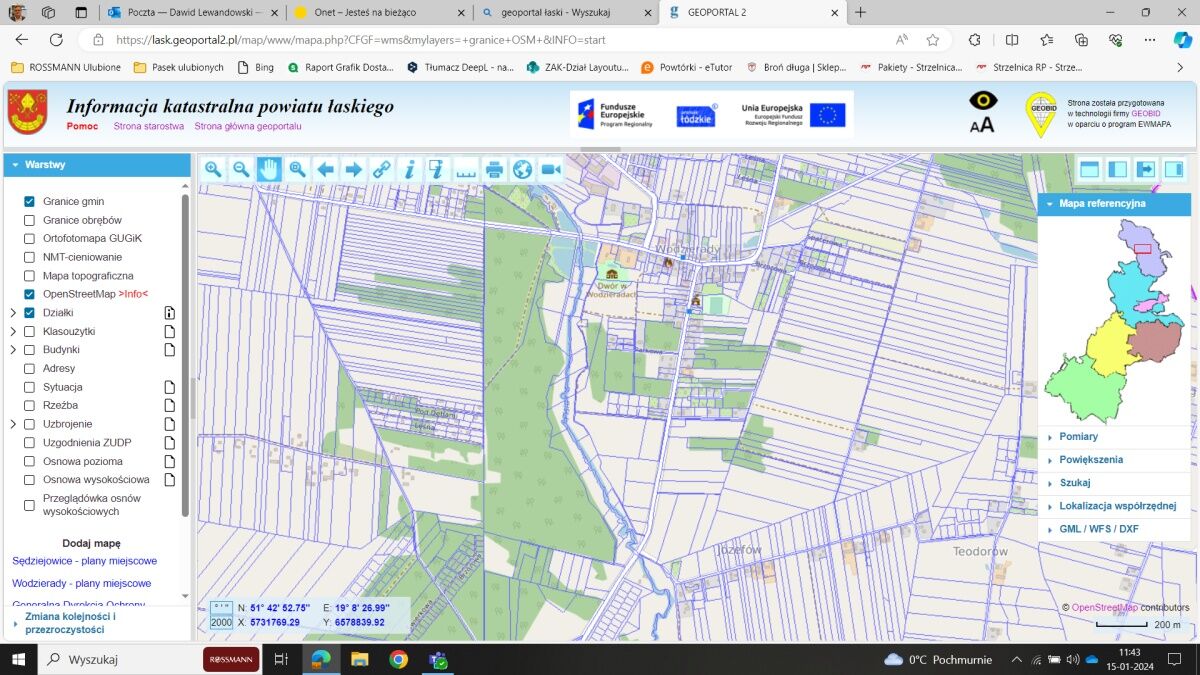Uncheck the Granice gmin layer
Viewport: 1200px width, 675px height.
tap(29, 201)
